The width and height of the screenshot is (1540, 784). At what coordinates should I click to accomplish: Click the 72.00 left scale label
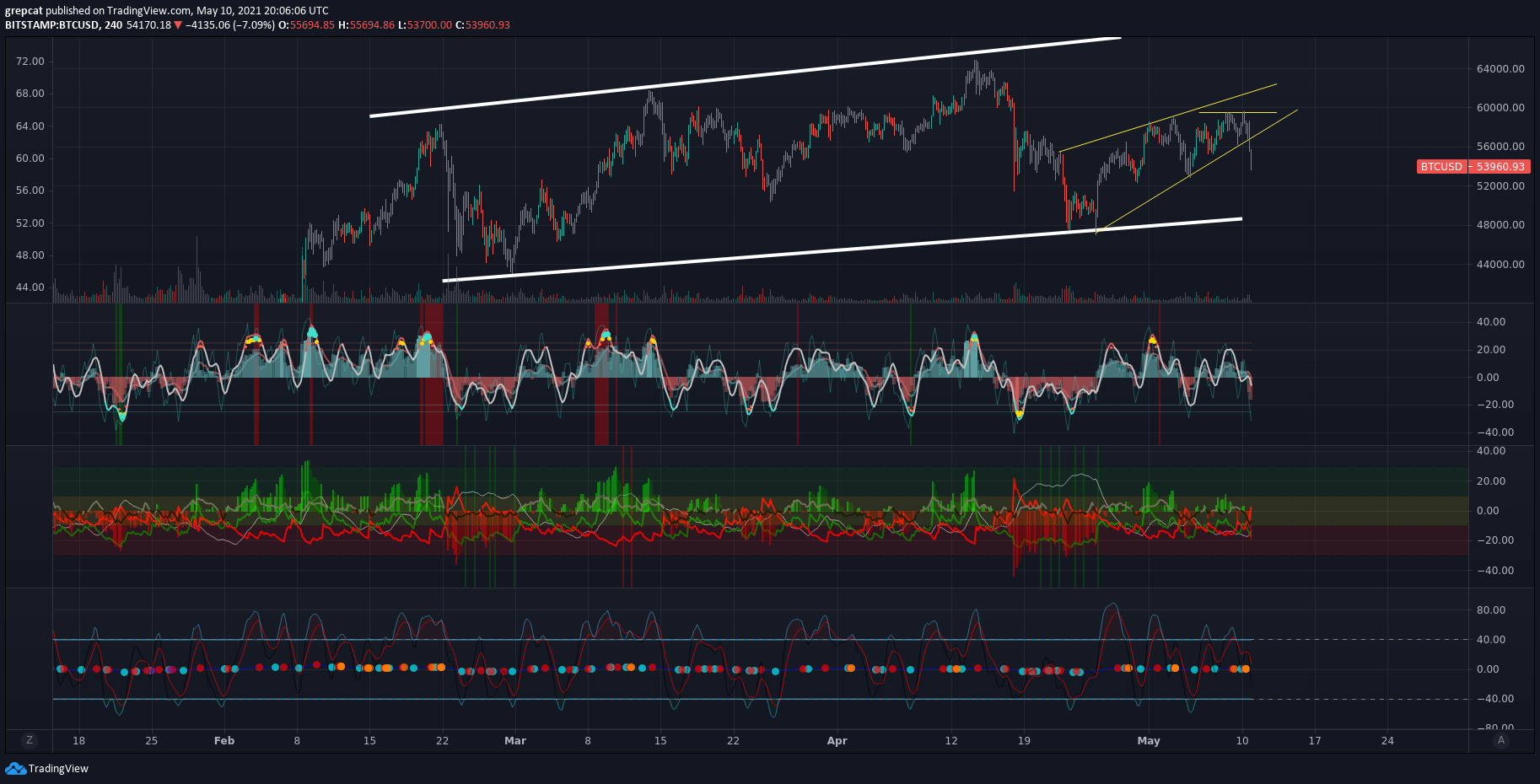pyautogui.click(x=30, y=62)
